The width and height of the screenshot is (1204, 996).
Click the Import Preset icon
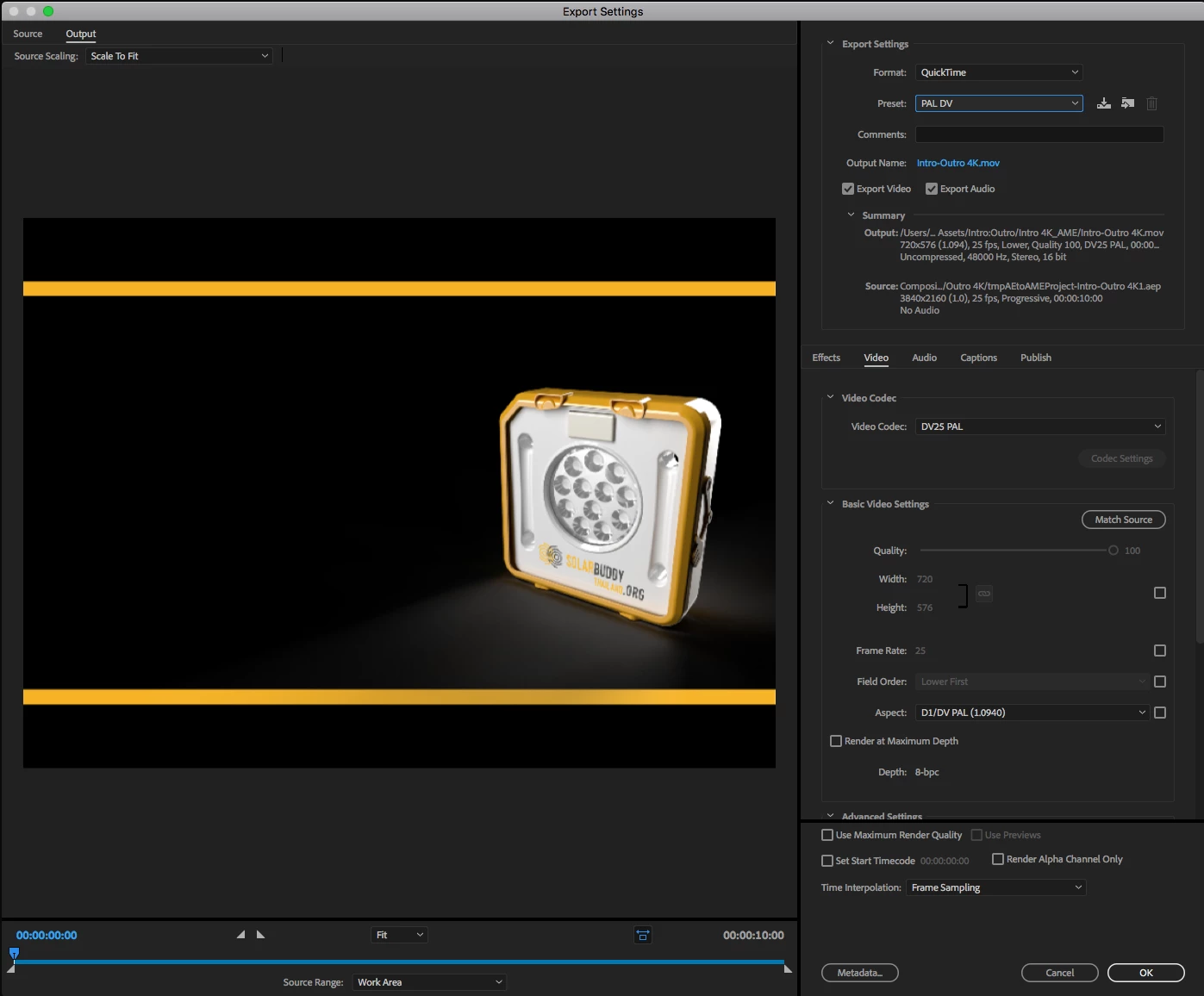[1127, 103]
